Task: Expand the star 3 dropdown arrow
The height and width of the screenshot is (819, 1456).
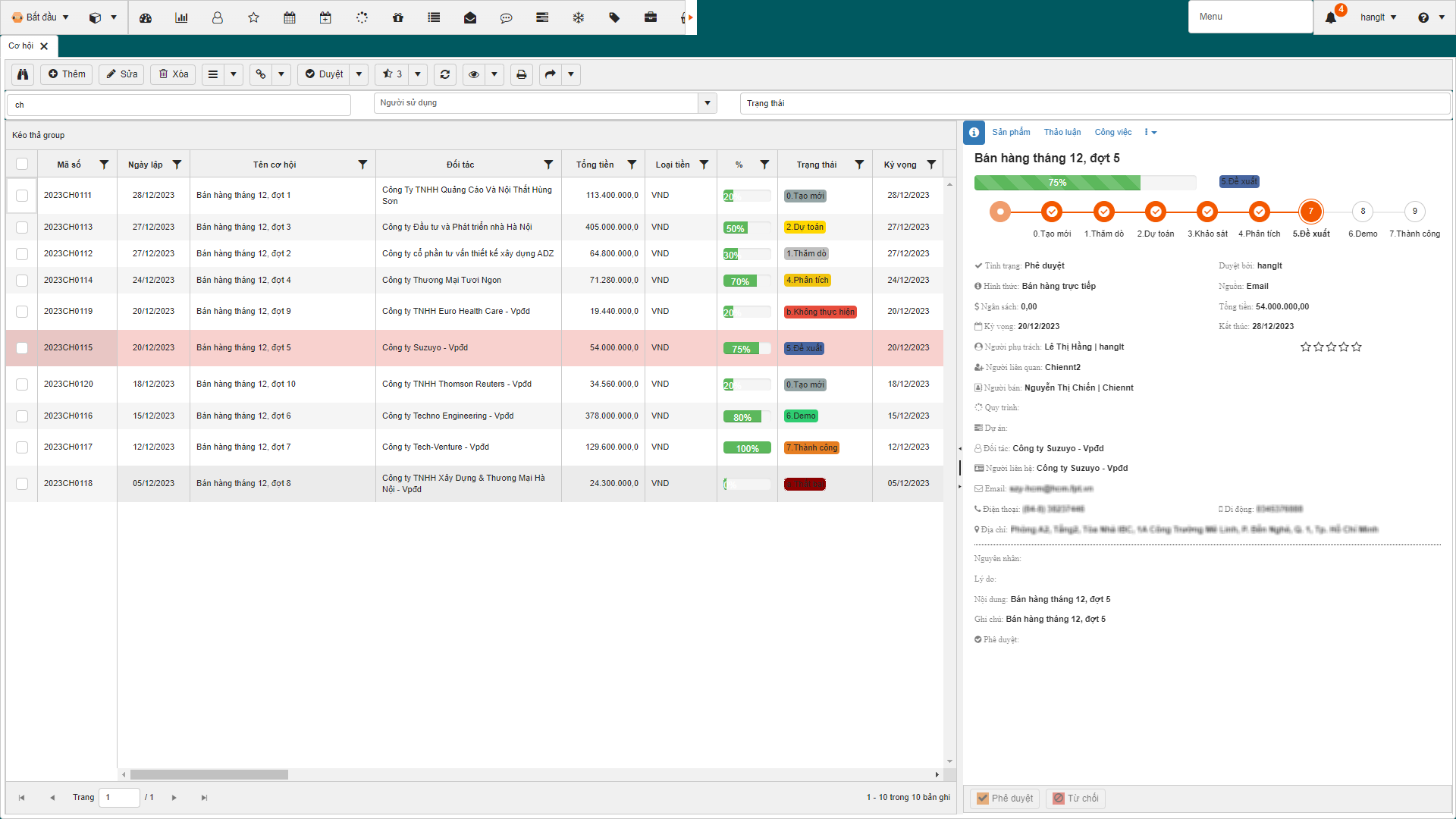Action: pos(417,74)
